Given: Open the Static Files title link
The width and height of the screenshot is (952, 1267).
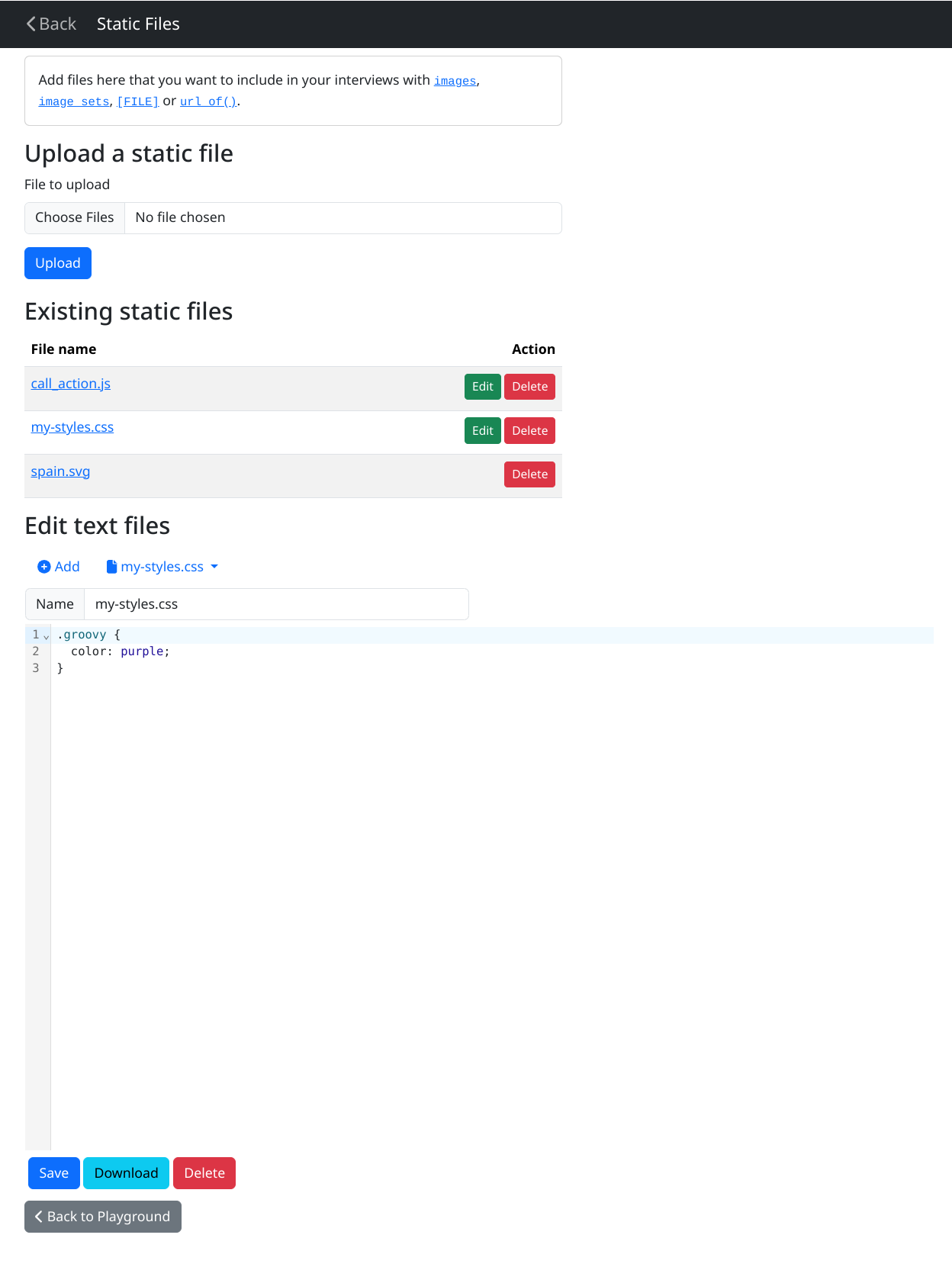Looking at the screenshot, I should coord(138,24).
